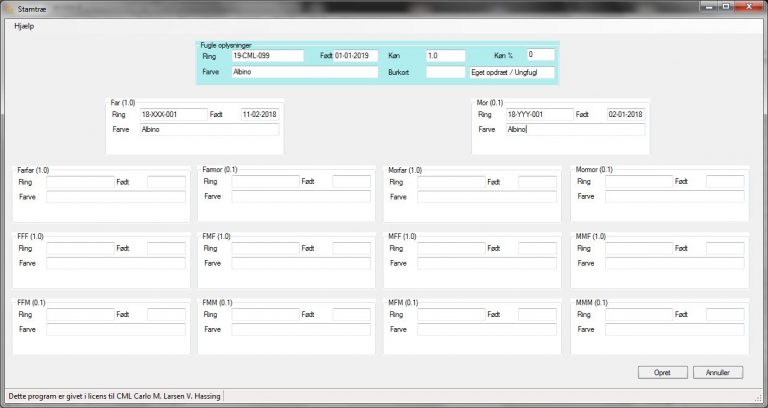Click the FMF Farve field
This screenshot has height=408, width=768.
coord(301,263)
